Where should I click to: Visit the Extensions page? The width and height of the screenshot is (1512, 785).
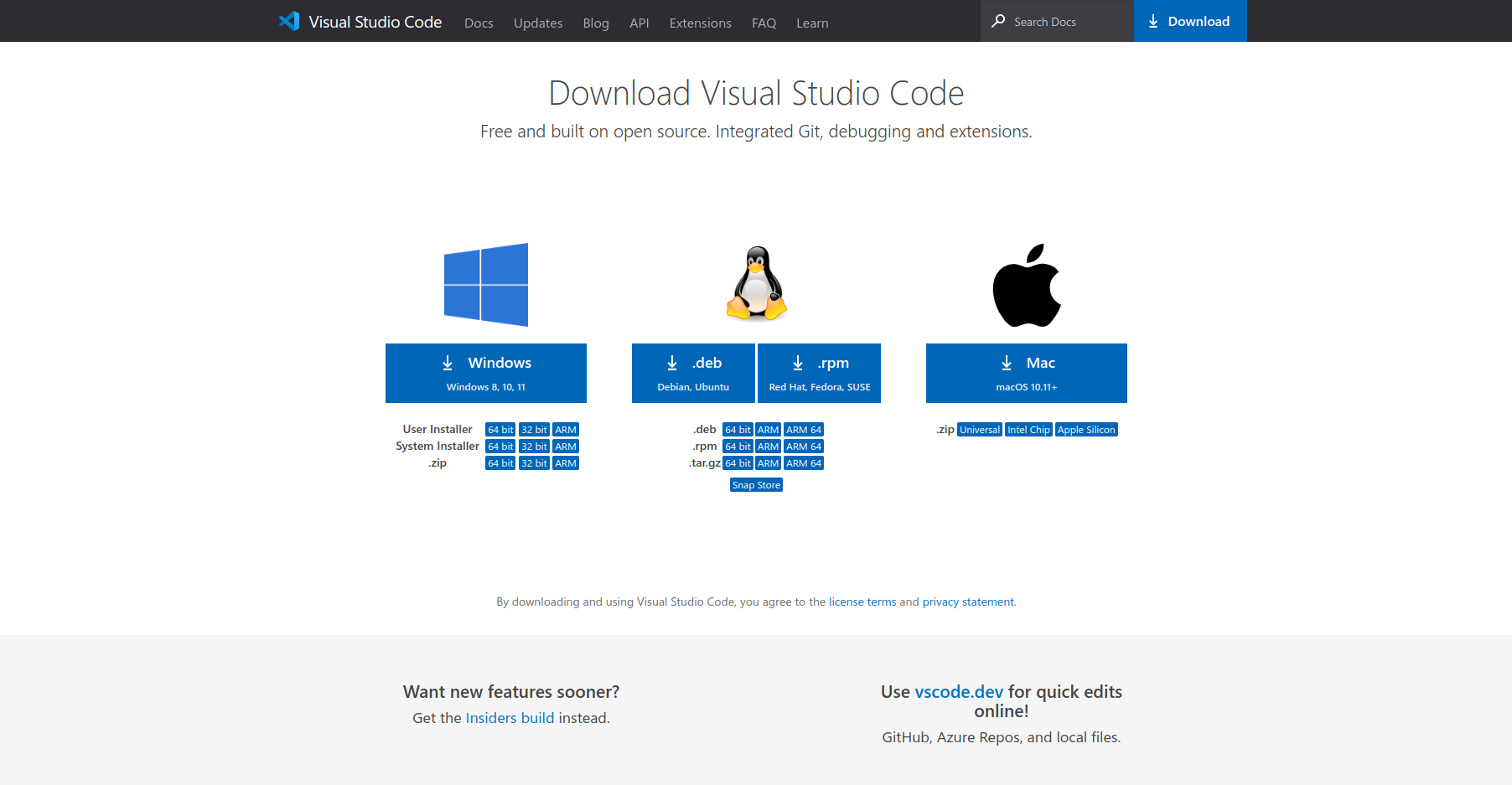click(x=701, y=23)
